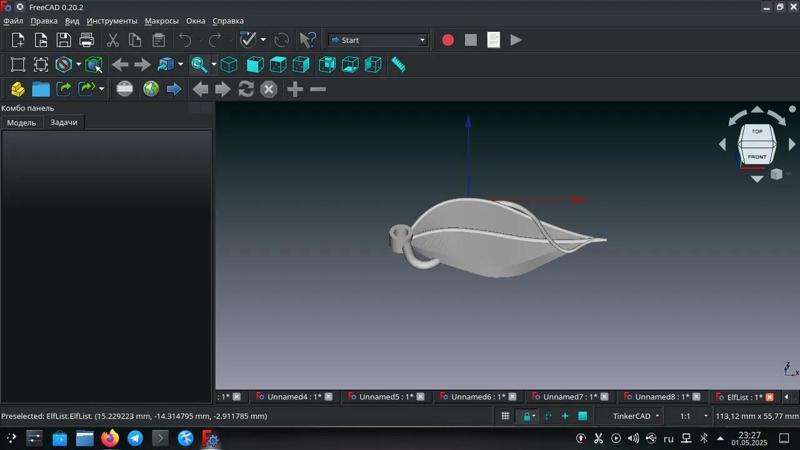Open the TinkerCAD navigation style dropdown
This screenshot has width=800, height=450.
pos(636,416)
